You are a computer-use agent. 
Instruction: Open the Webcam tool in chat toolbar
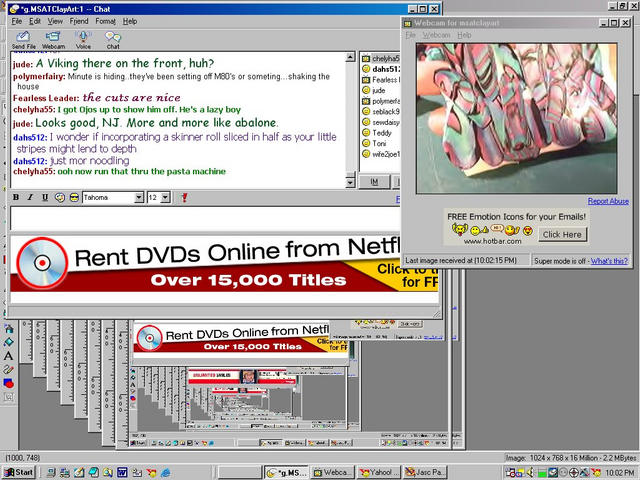point(53,40)
